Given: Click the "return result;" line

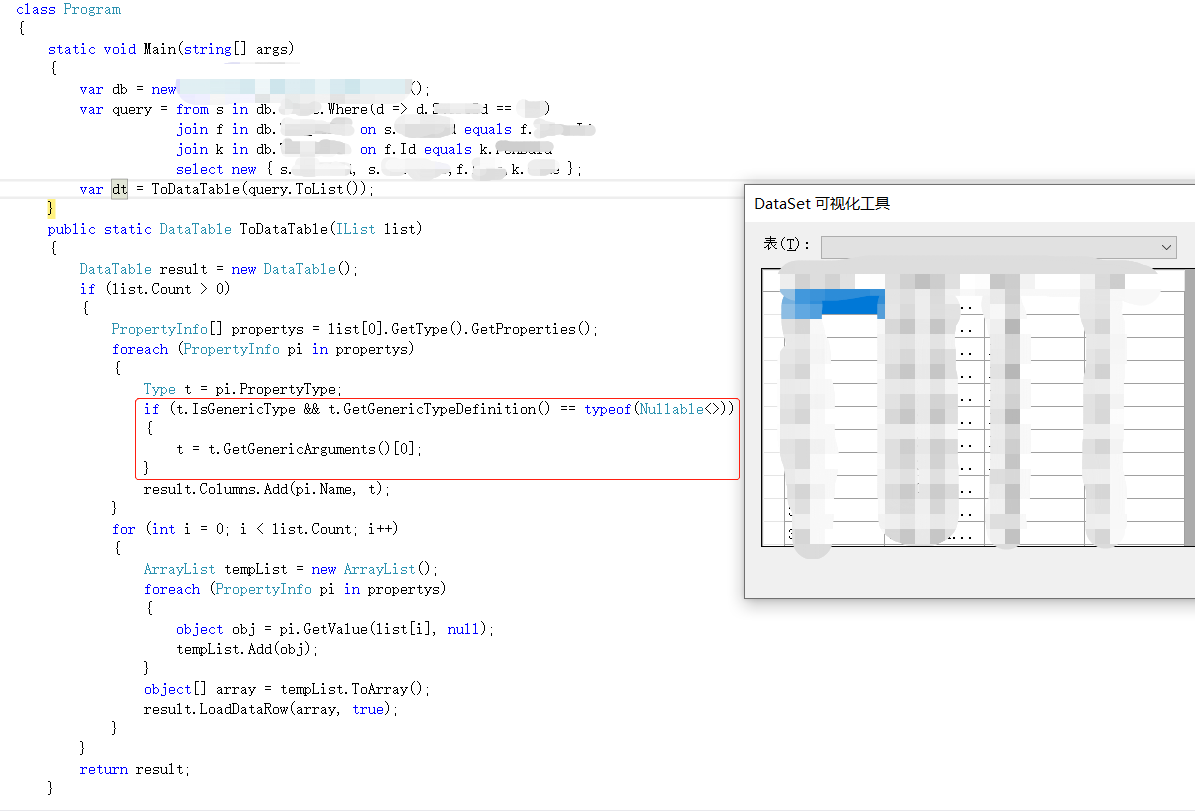Looking at the screenshot, I should [134, 769].
